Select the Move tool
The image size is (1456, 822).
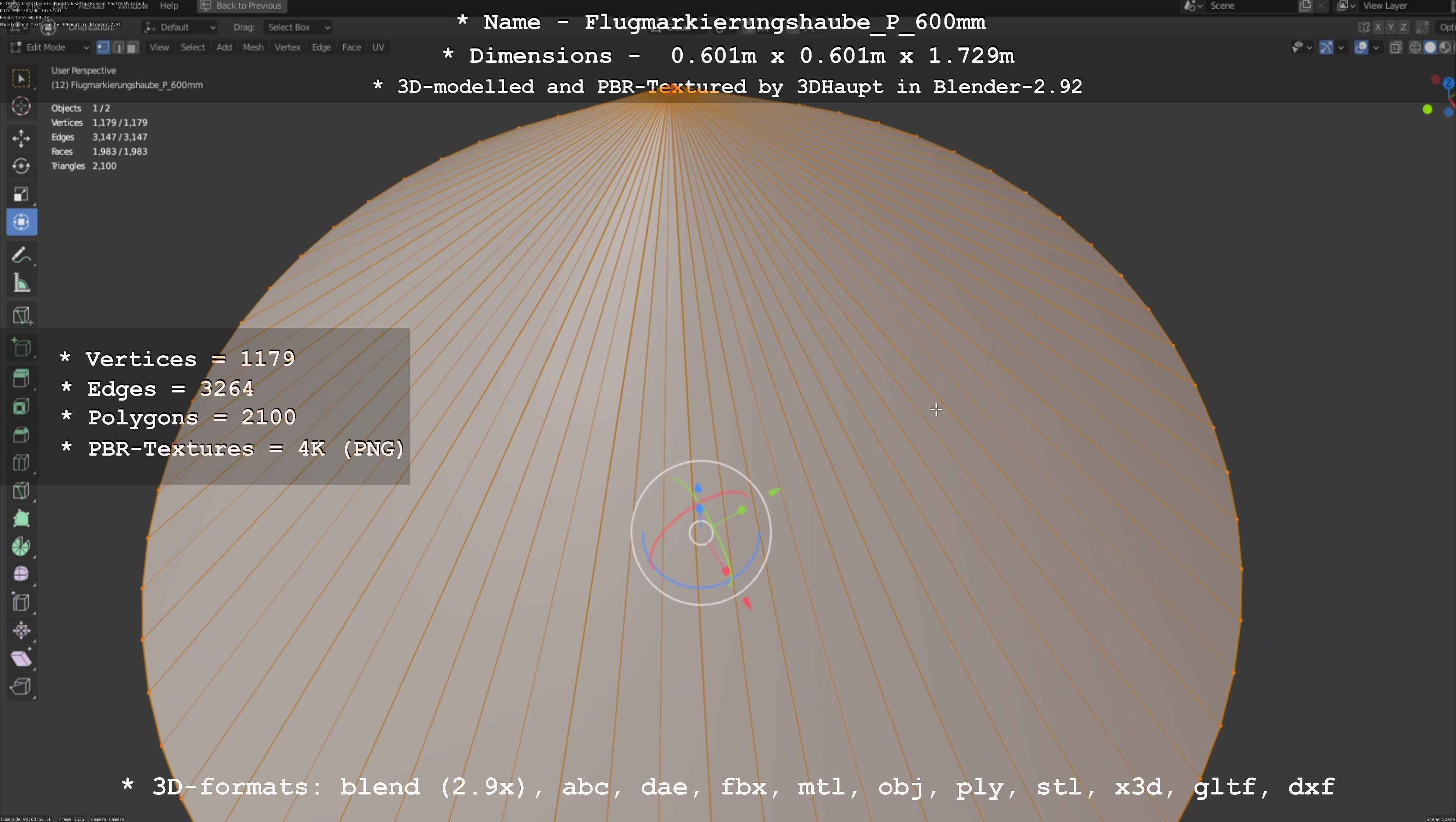click(21, 138)
